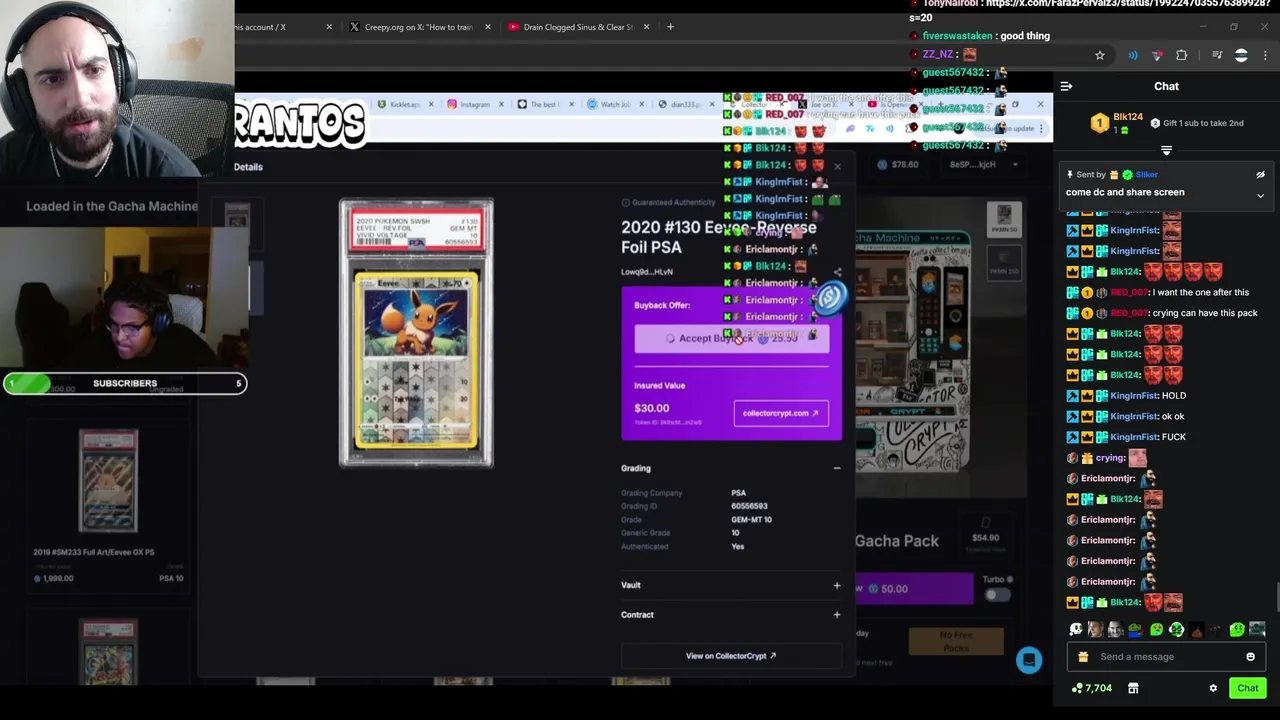
Task: Pick the pepe emote in the quick emote bar
Action: pyautogui.click(x=1135, y=629)
